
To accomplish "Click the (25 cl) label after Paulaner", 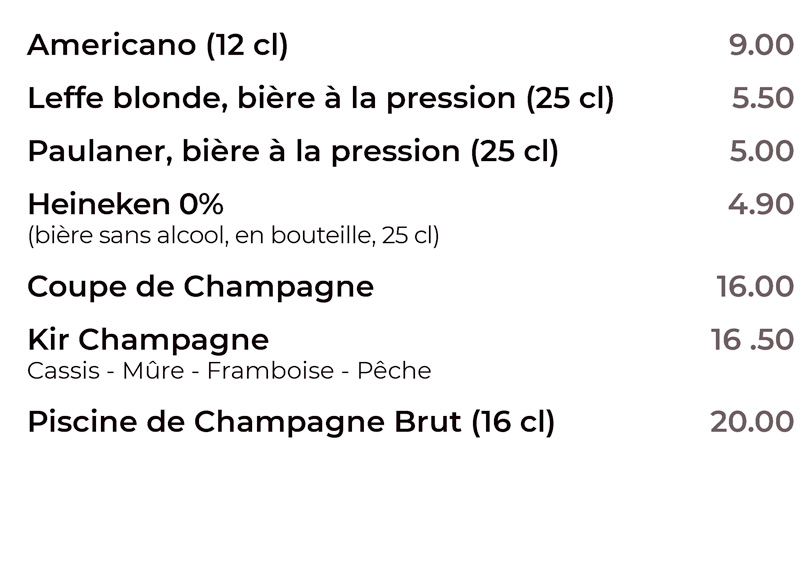I will tap(514, 152).
